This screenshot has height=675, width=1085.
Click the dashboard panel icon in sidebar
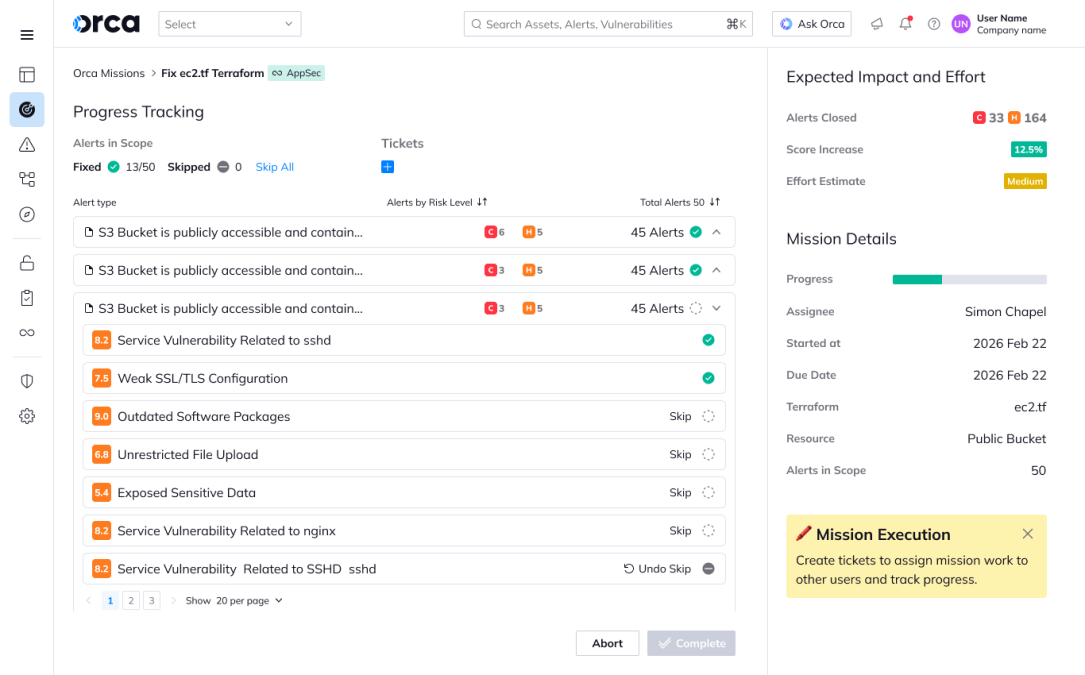coord(26,74)
